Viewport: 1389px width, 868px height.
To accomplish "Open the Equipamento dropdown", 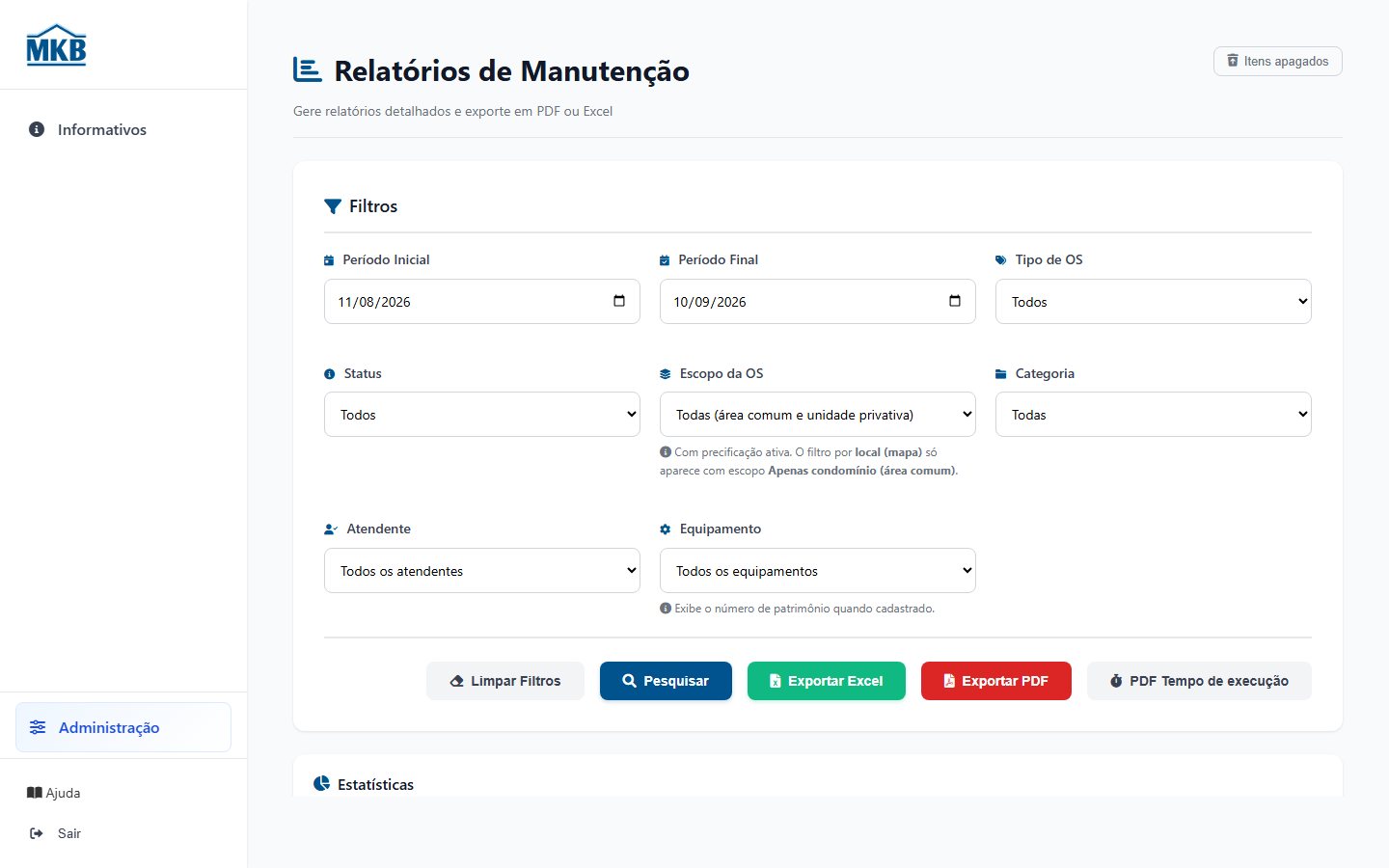I will coord(818,571).
